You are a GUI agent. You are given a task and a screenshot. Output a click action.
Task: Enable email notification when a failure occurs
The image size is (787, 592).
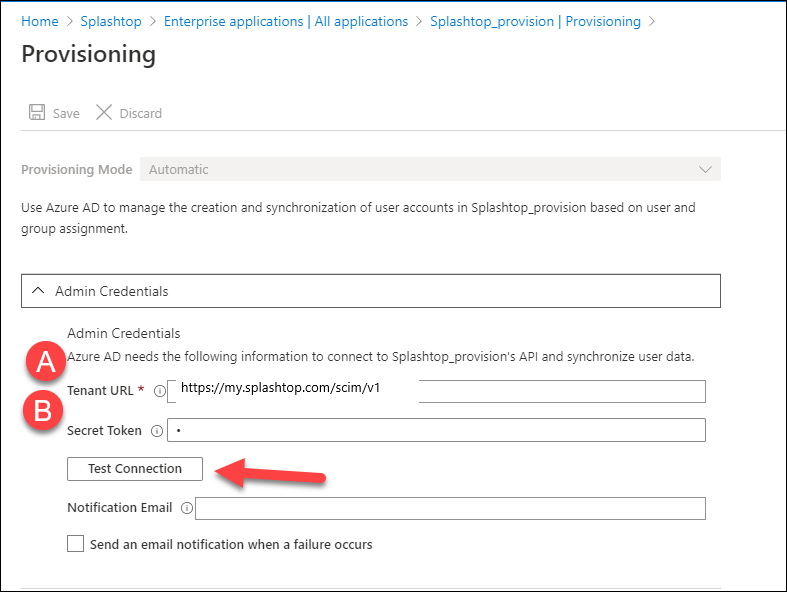coord(75,543)
